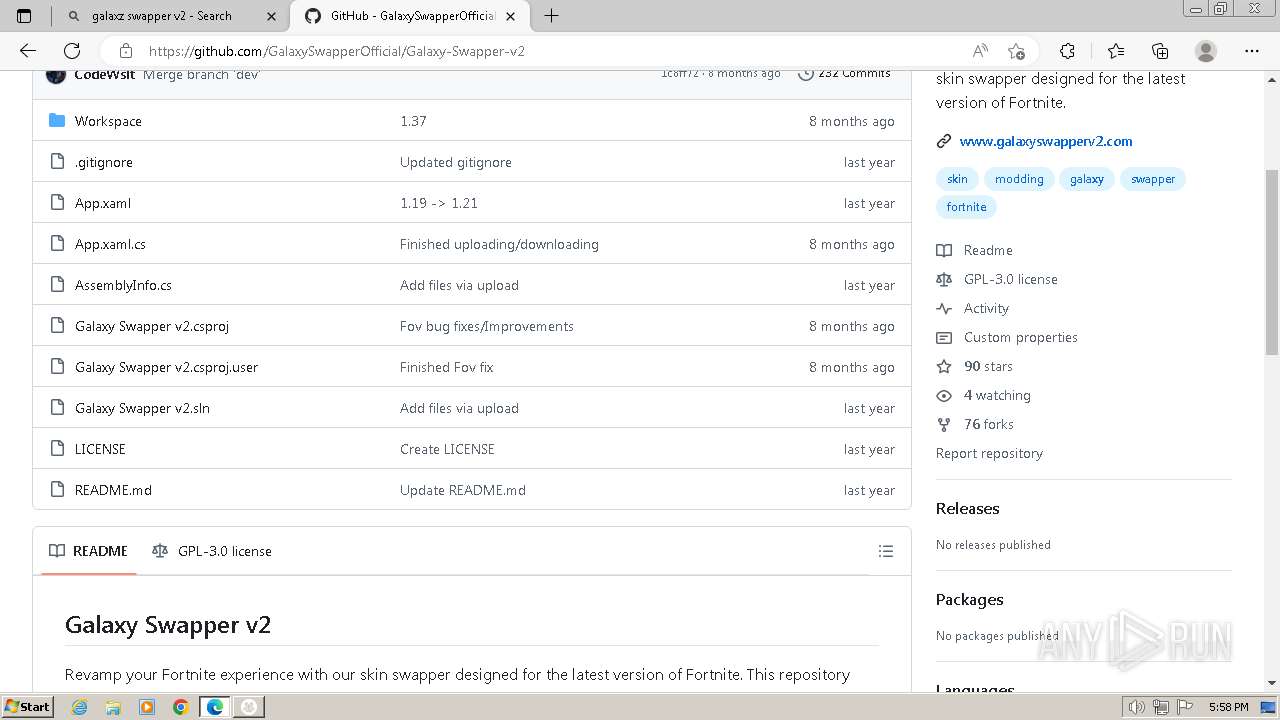Viewport: 1280px width, 720px height.
Task: Open README.md file in list
Action: [113, 490]
